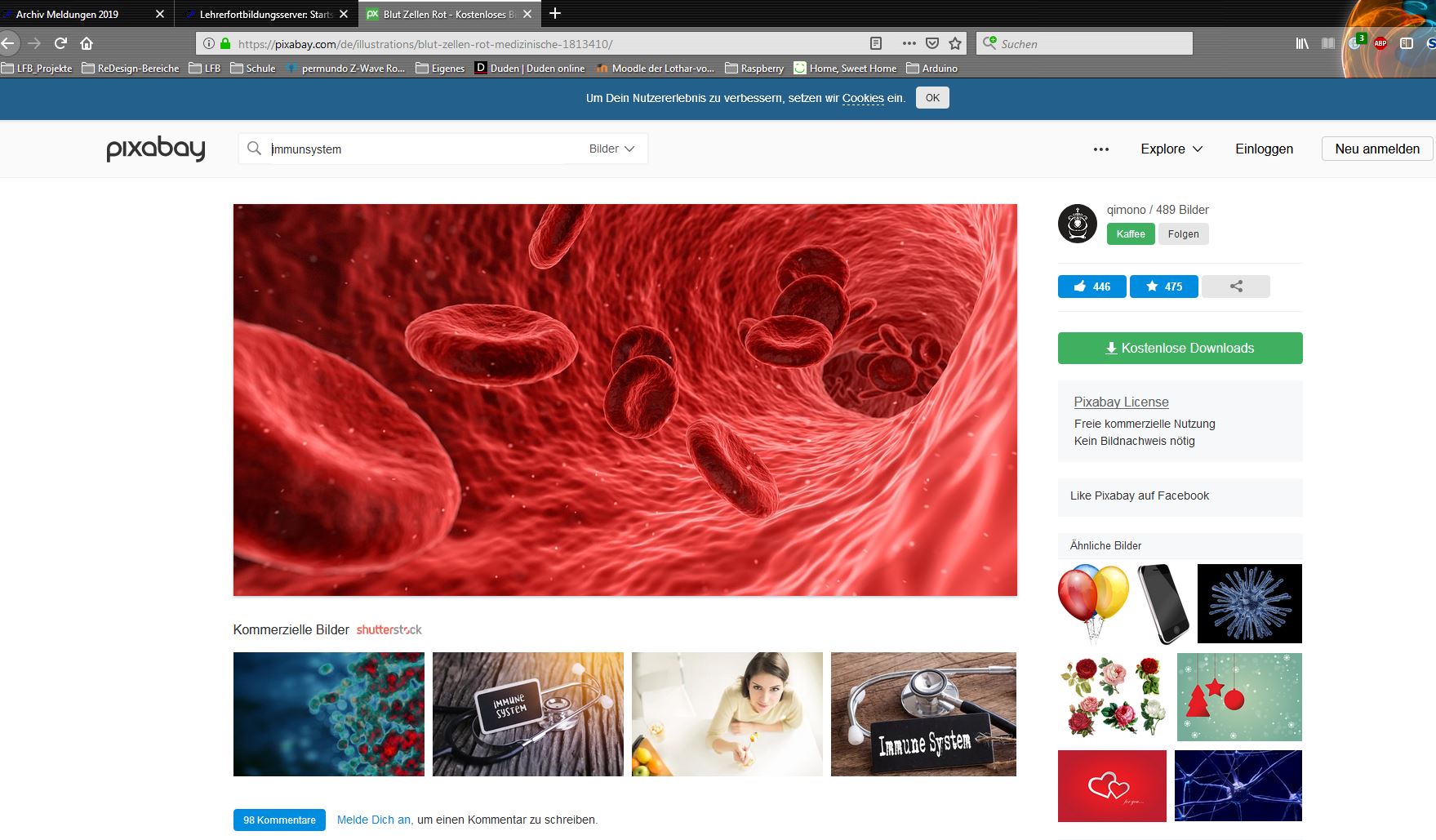The height and width of the screenshot is (840, 1436).
Task: Expand the Bilder search type dropdown
Action: (611, 149)
